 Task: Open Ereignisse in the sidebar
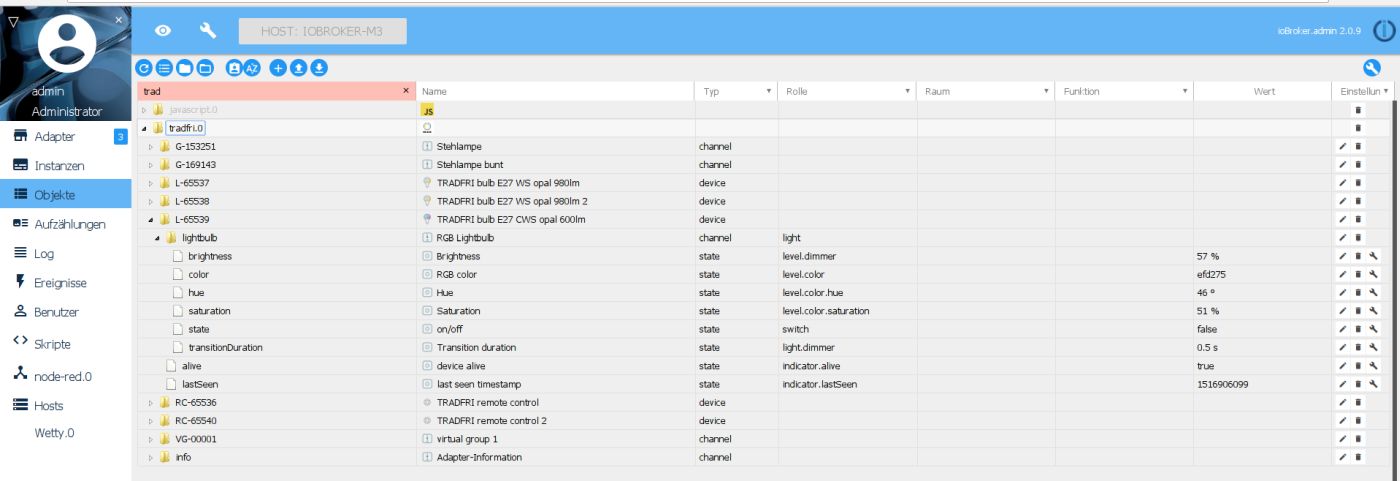coord(65,283)
